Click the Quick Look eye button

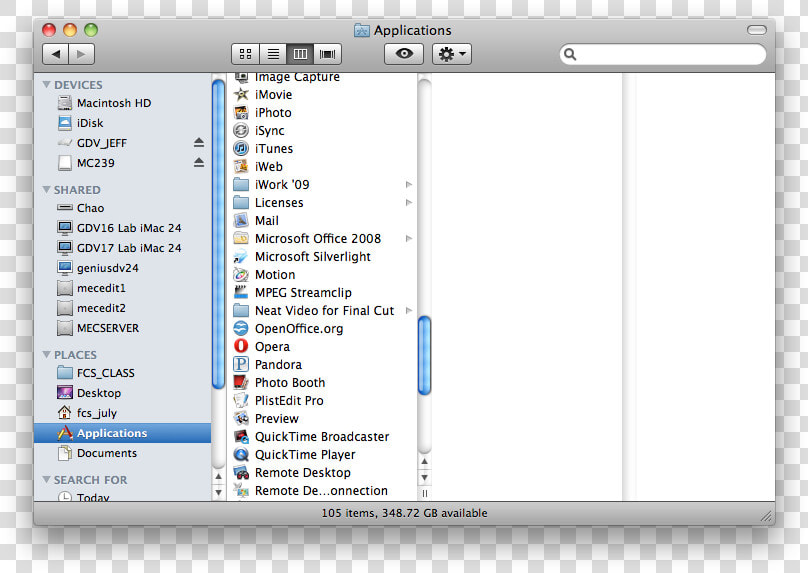[x=404, y=54]
